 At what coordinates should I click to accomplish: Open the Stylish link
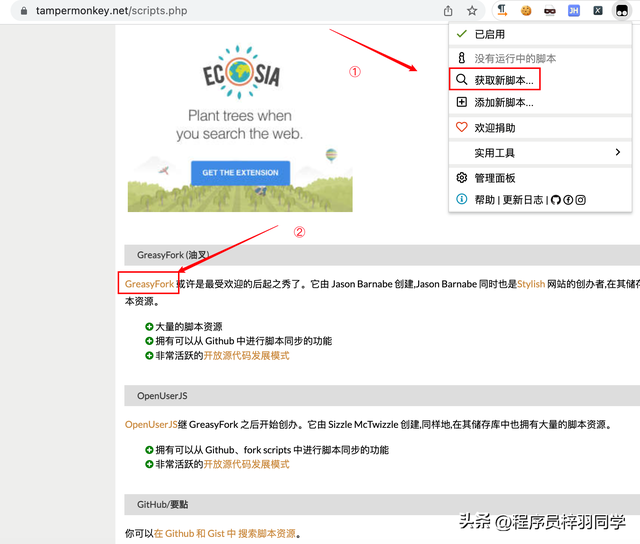click(x=531, y=284)
